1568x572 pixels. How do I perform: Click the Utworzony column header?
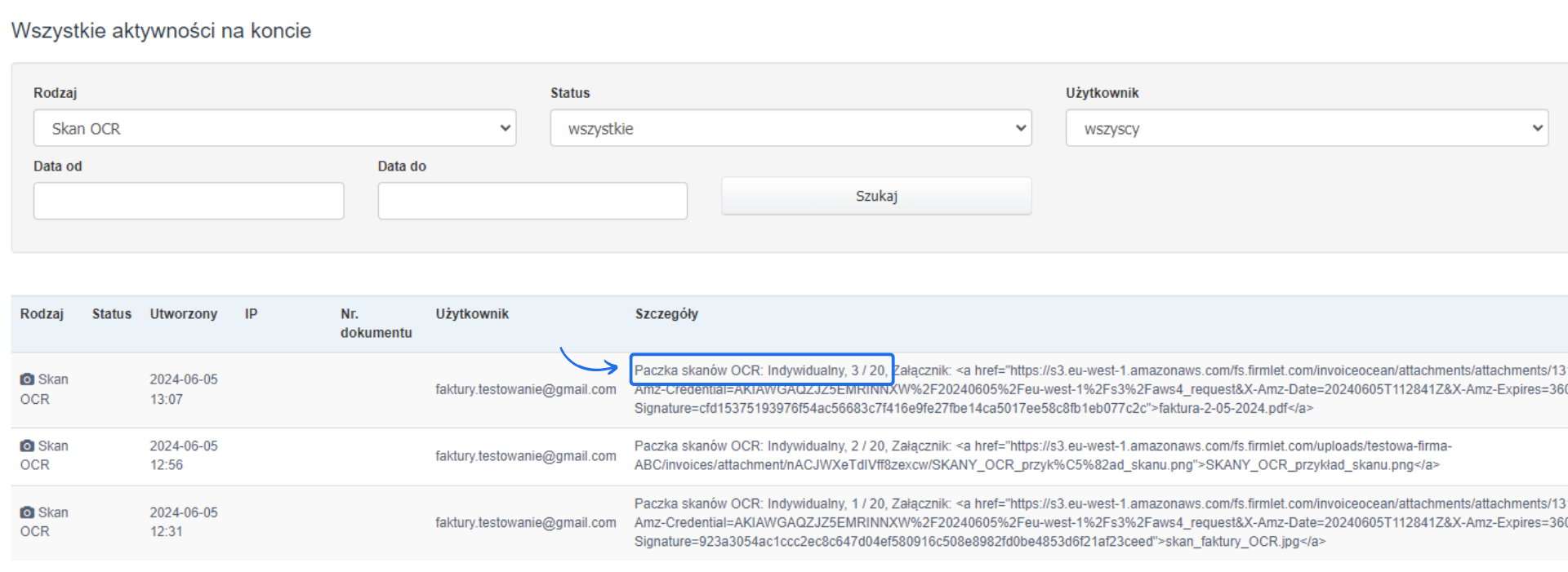coord(184,314)
